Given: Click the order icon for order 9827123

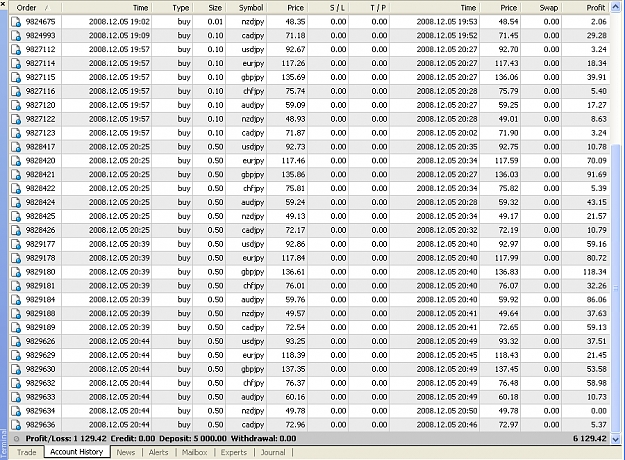Looking at the screenshot, I should [x=16, y=133].
